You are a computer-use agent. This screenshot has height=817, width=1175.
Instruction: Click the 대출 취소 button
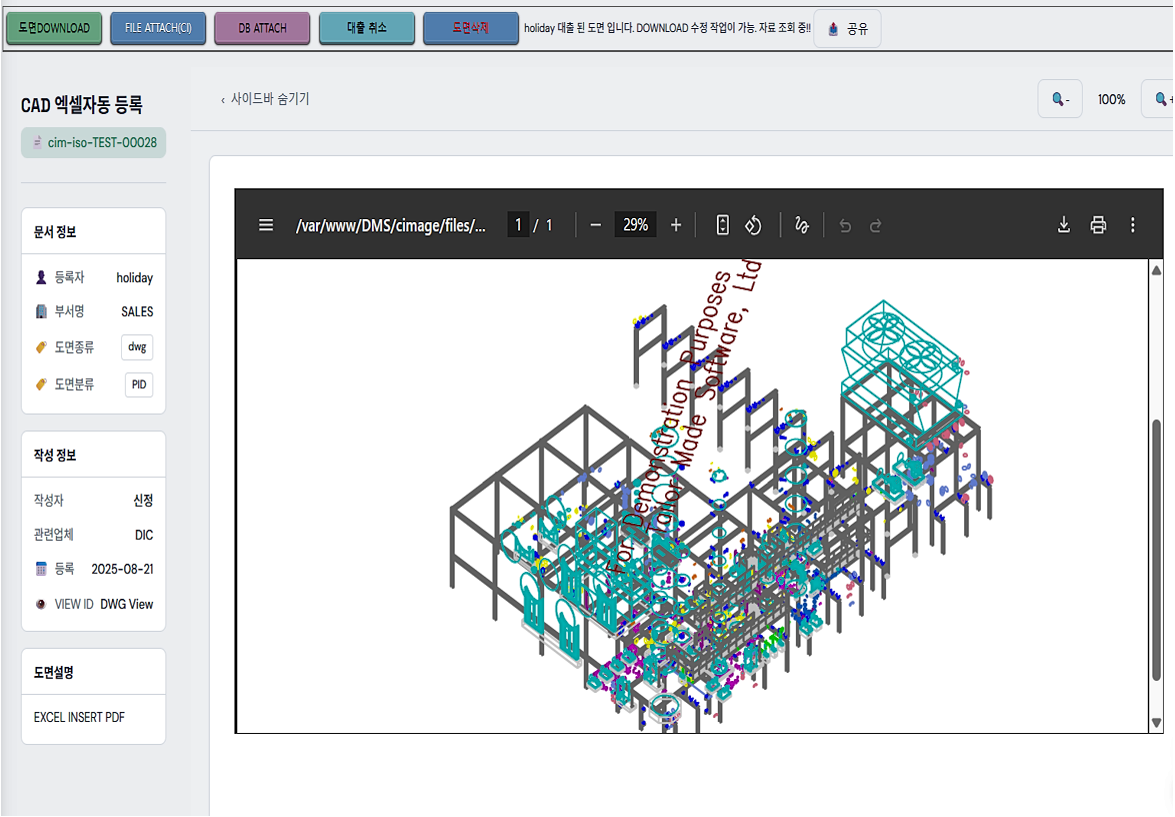pos(366,28)
